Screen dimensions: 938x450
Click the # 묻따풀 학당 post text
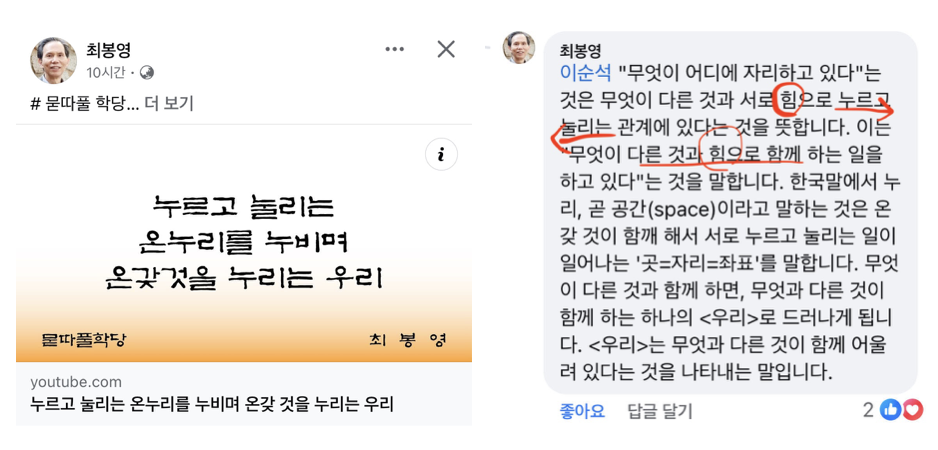(x=84, y=104)
